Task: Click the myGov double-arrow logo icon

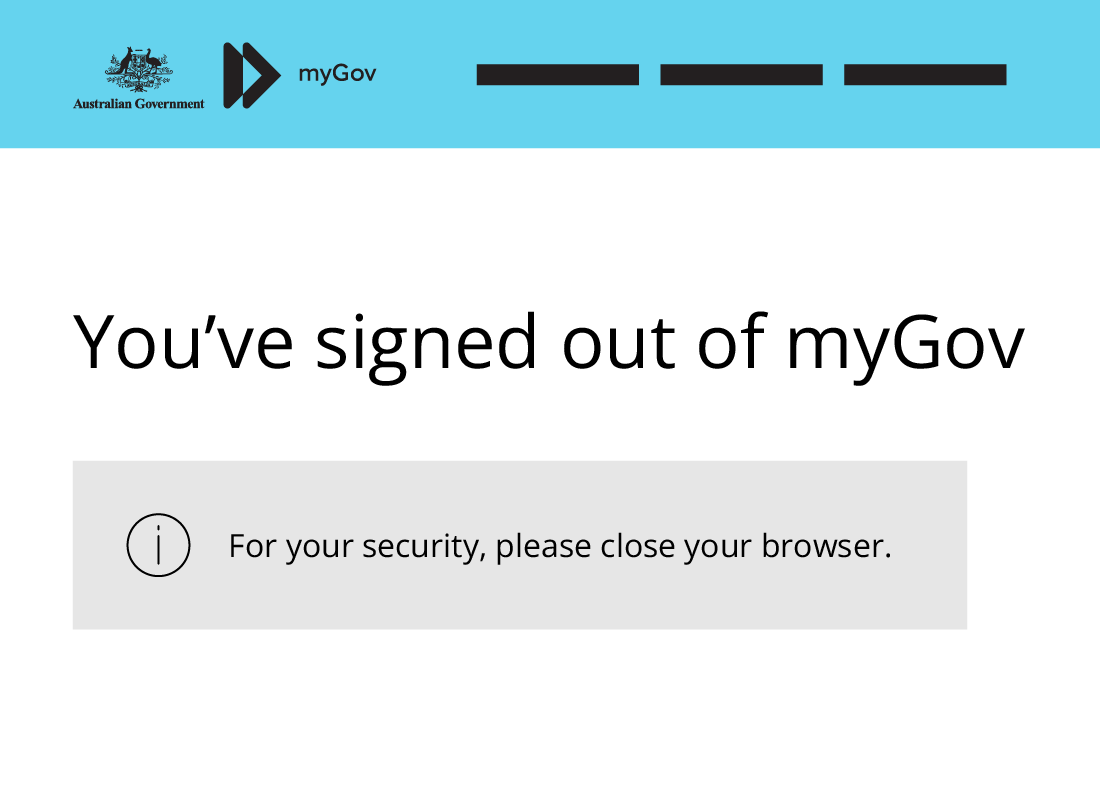Action: click(251, 75)
